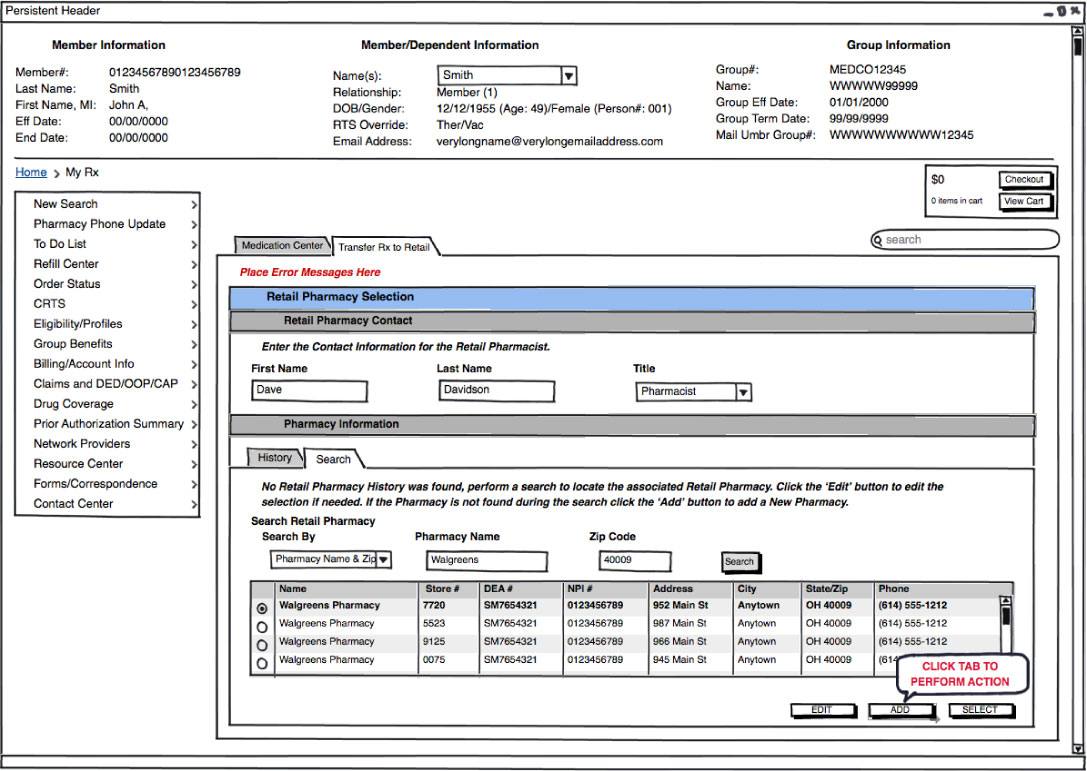Select Walgreens Pharmacy store 9125 radio button
The width and height of the screenshot is (1087, 771).
pos(262,646)
